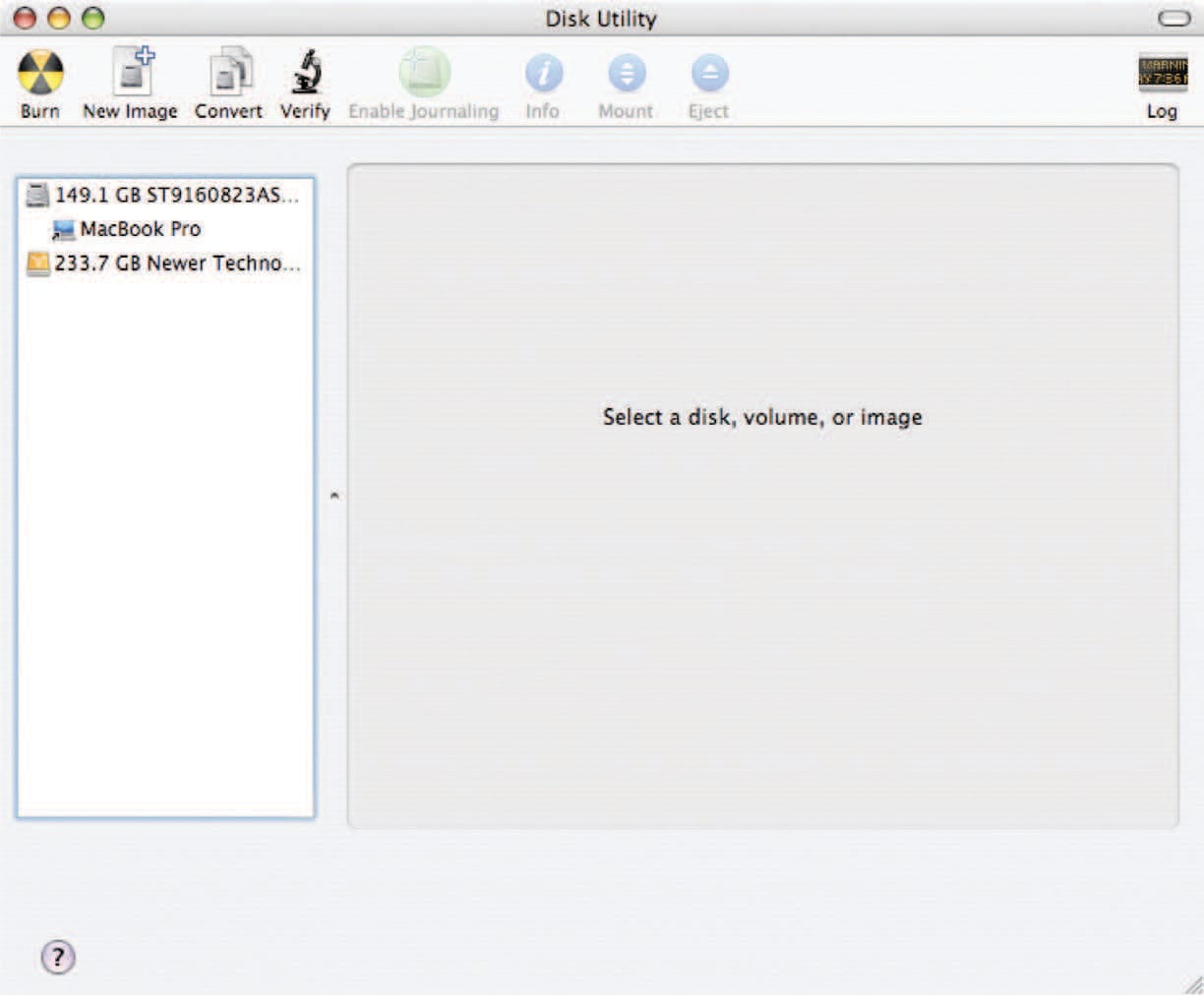Screen dimensions: 1204x995
Task: Toggle toolbar visibility with the pill button
Action: coord(1174,19)
